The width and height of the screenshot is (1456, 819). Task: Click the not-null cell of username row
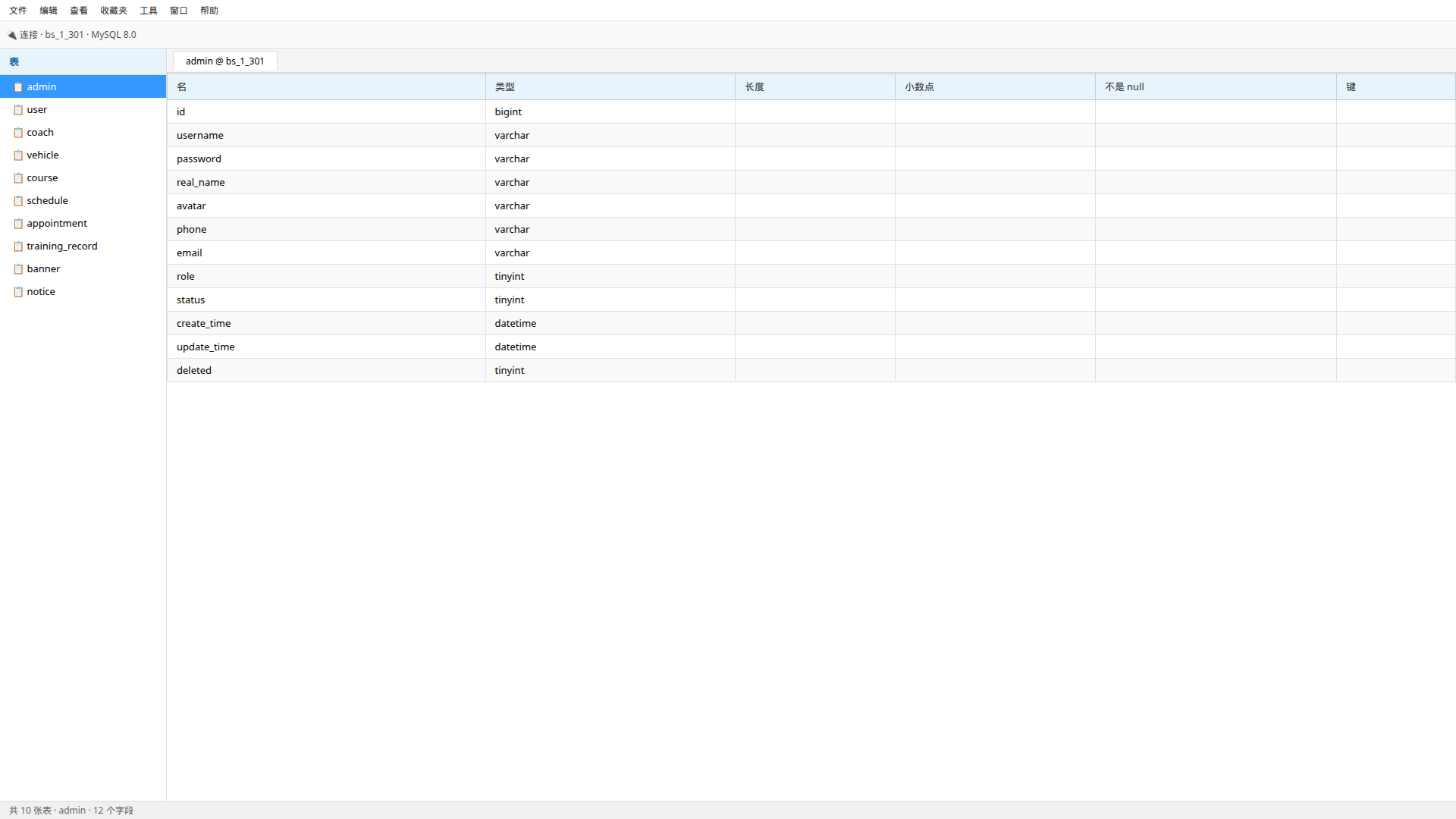click(1216, 135)
